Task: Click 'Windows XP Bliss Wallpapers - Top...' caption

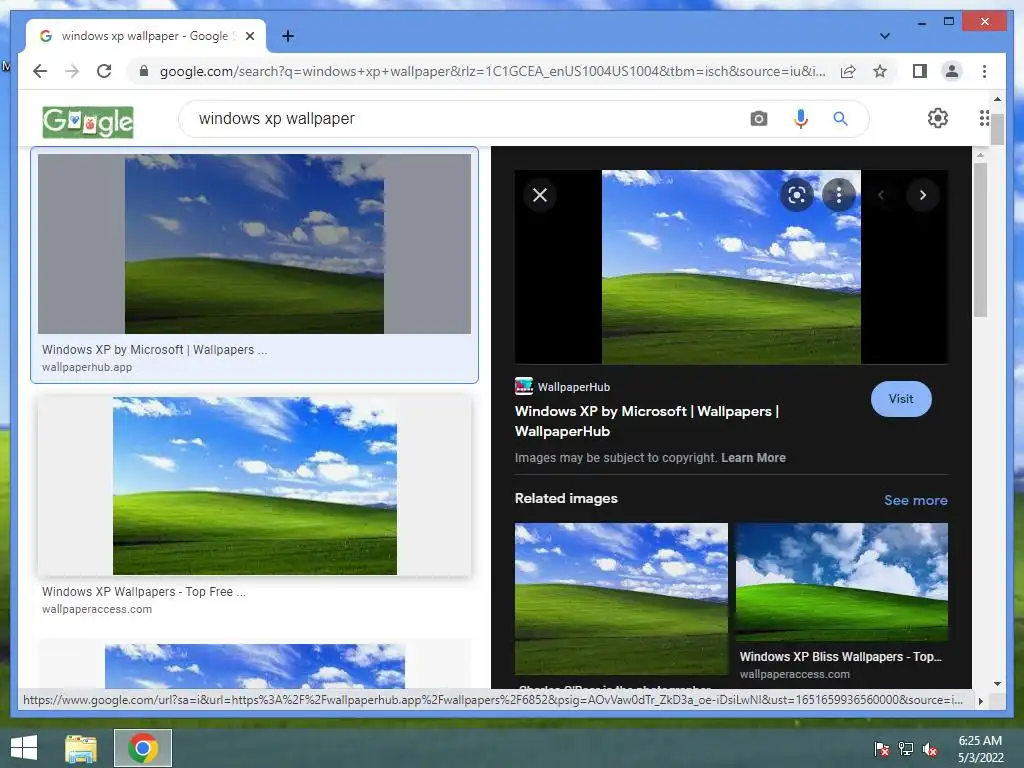Action: [840, 657]
